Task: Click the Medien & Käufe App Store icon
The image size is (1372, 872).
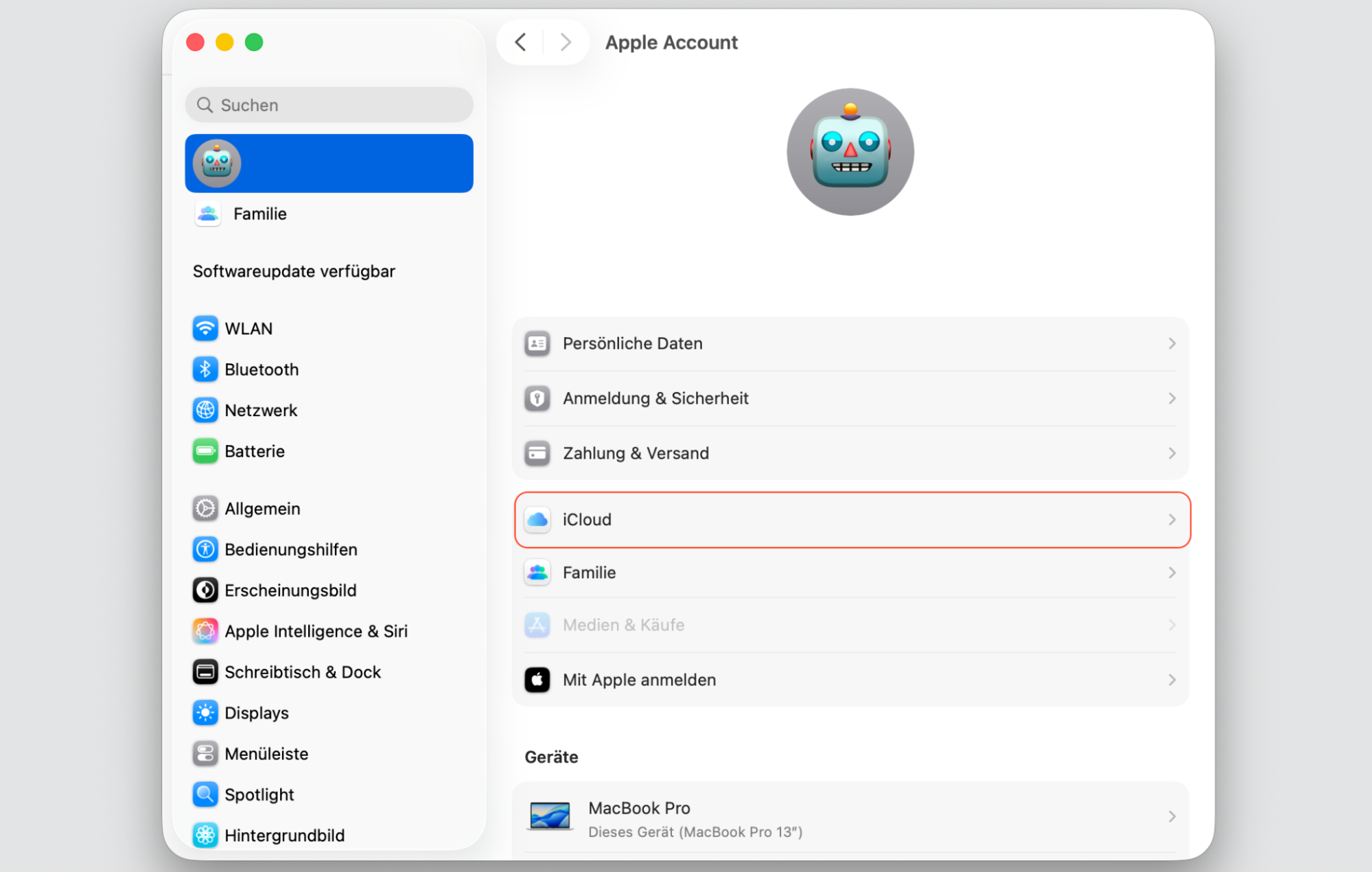Action: point(537,625)
